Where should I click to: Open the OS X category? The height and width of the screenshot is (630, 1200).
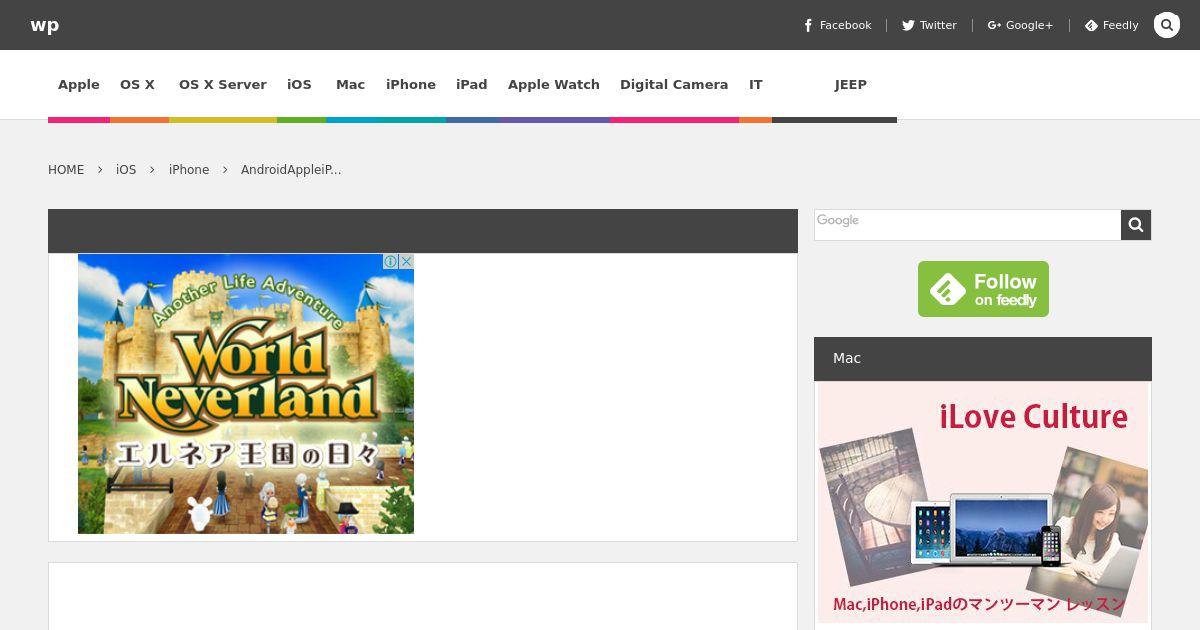pos(138,85)
